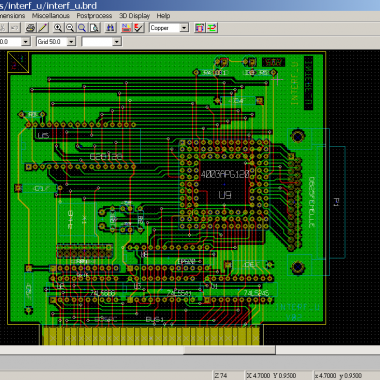
Task: Open the dropdown left of Grid 50.0
Action: (x=26, y=42)
